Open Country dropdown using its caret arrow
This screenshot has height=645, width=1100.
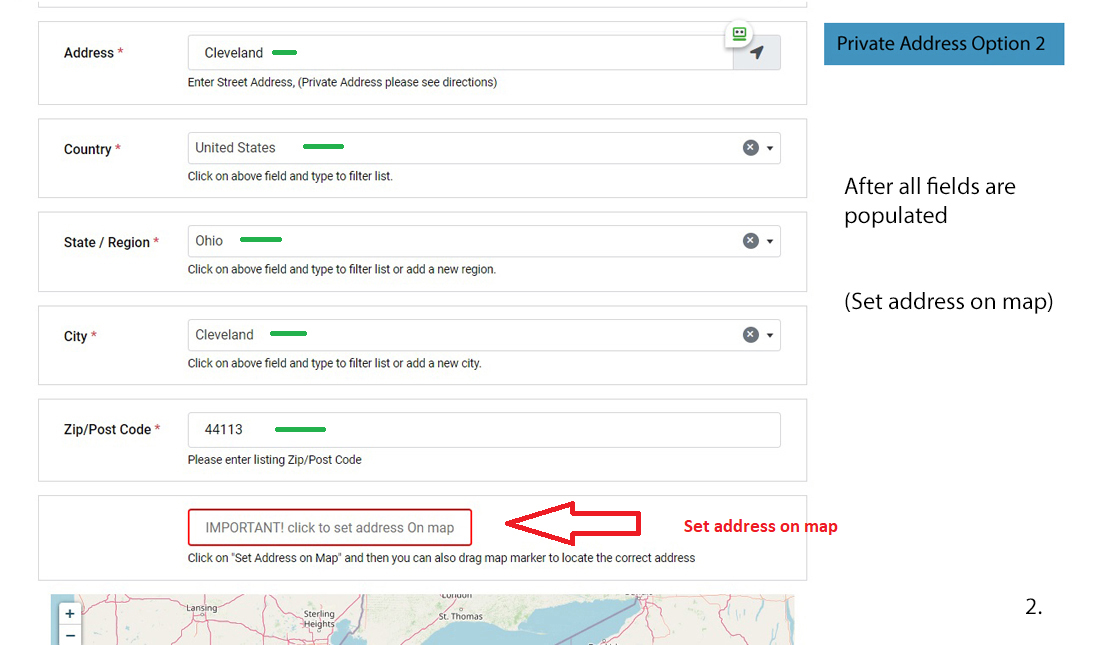click(x=770, y=148)
